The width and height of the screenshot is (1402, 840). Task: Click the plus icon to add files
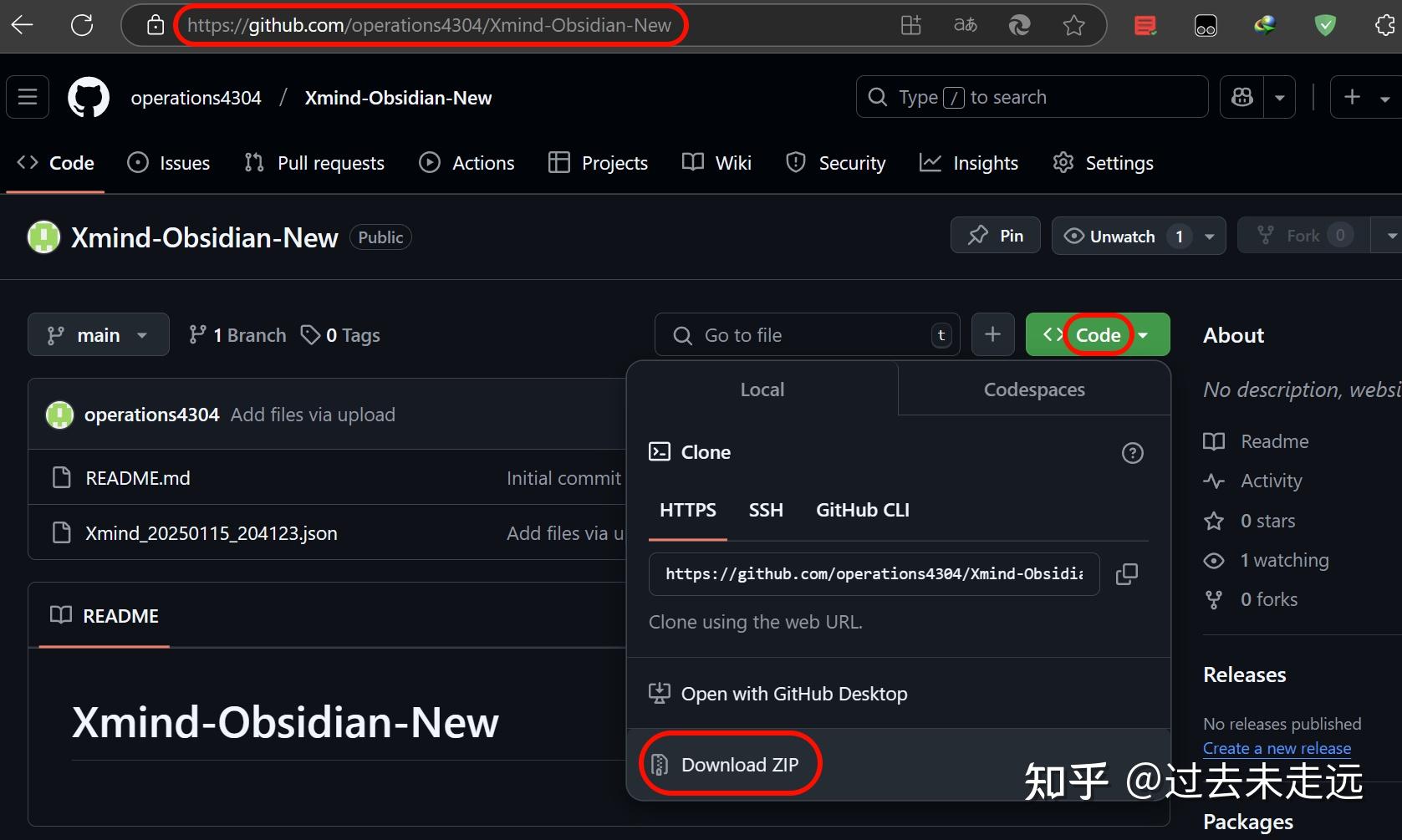tap(992, 334)
